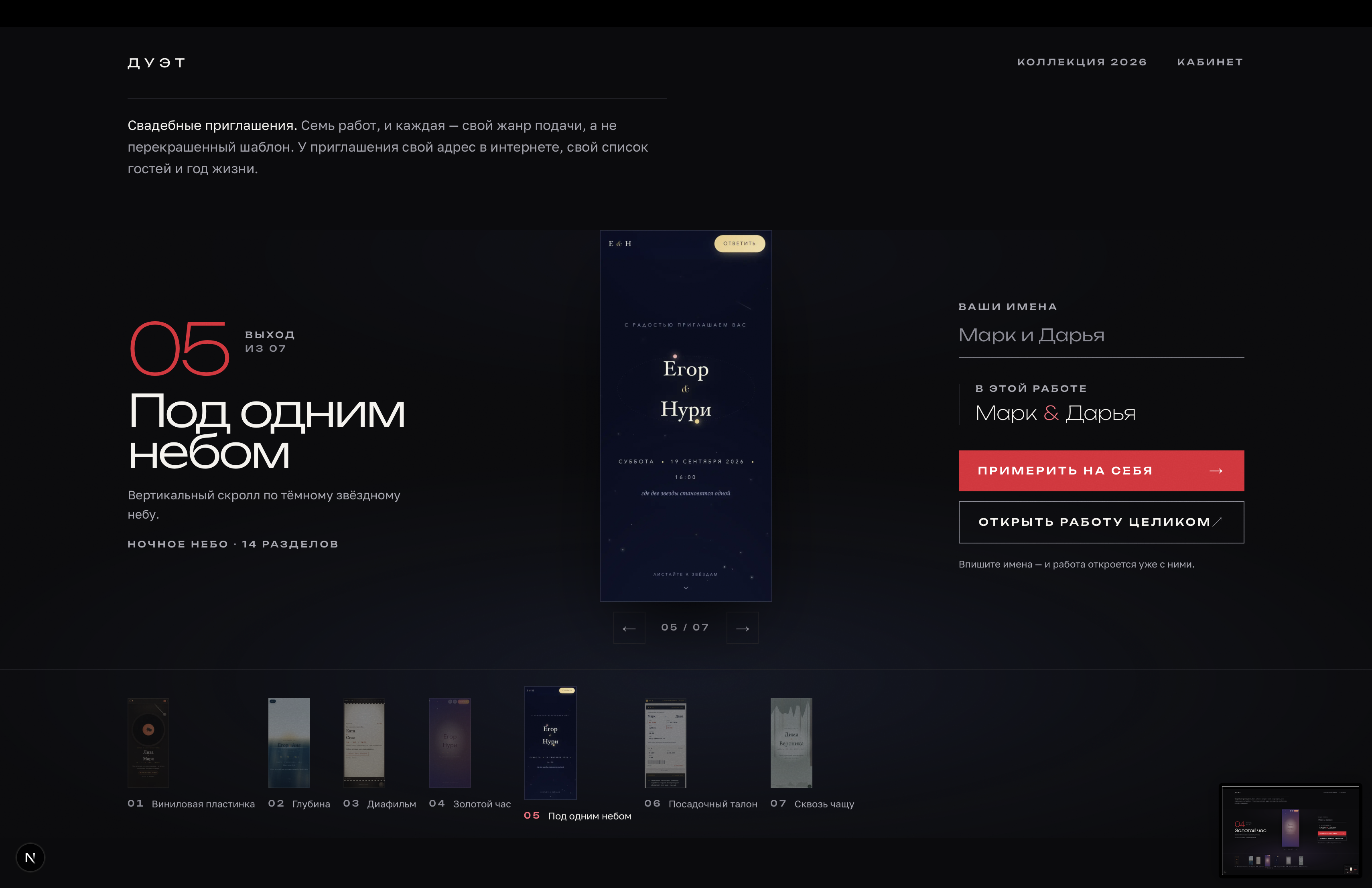The width and height of the screenshot is (1372, 888).
Task: Click the ОТКРЫТЬ РАБОТУ ЦЕЛИКОМ button
Action: coord(1101,522)
